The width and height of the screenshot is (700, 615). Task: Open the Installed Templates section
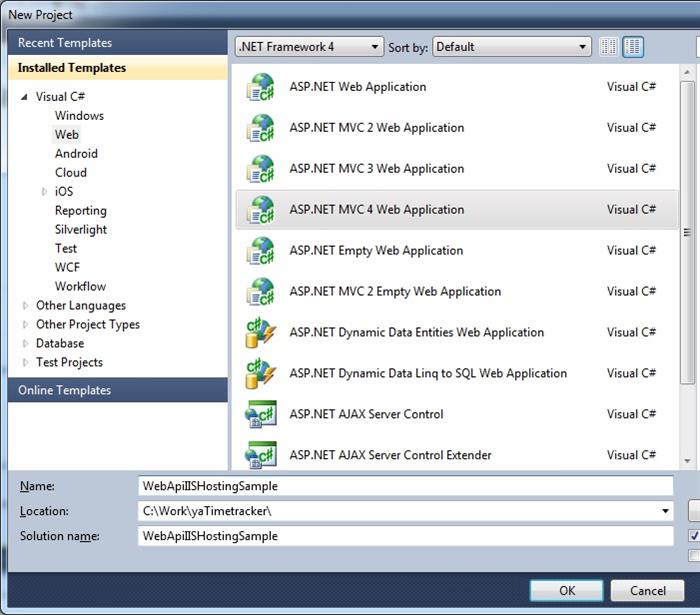118,68
